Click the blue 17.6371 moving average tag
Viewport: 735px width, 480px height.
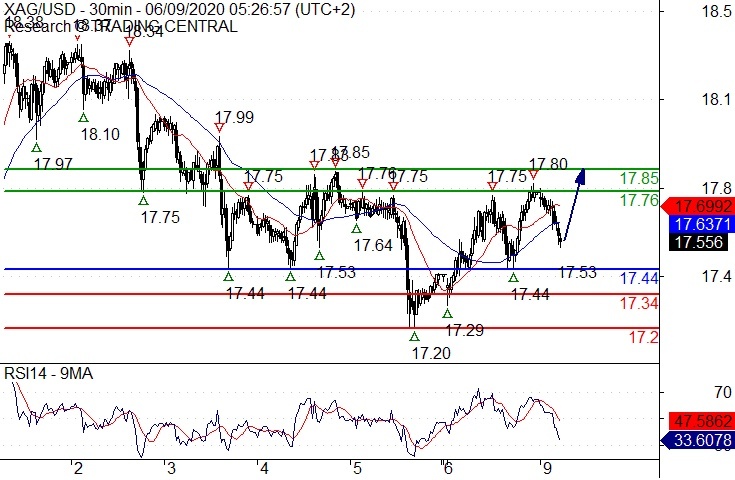click(x=702, y=224)
